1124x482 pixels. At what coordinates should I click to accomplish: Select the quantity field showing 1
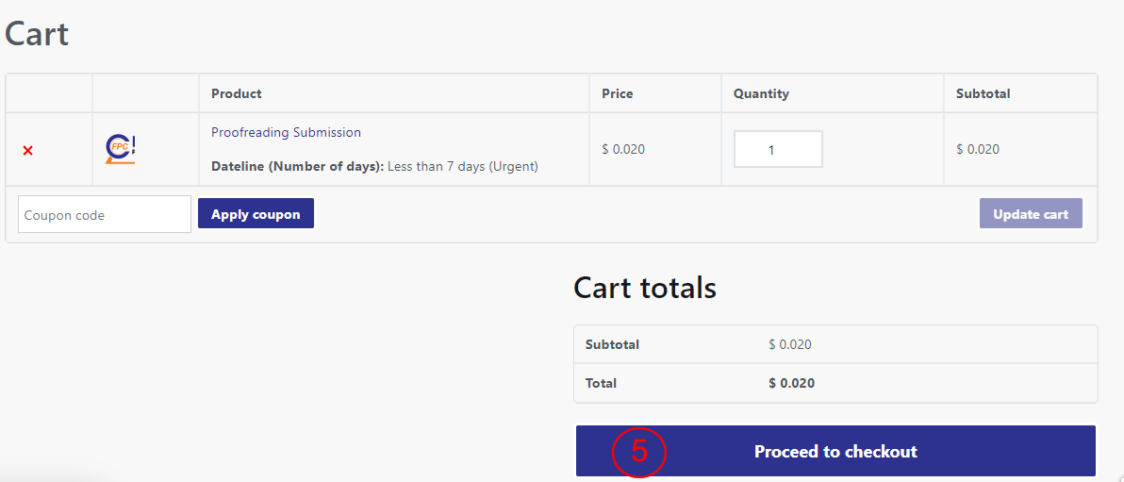(x=778, y=149)
